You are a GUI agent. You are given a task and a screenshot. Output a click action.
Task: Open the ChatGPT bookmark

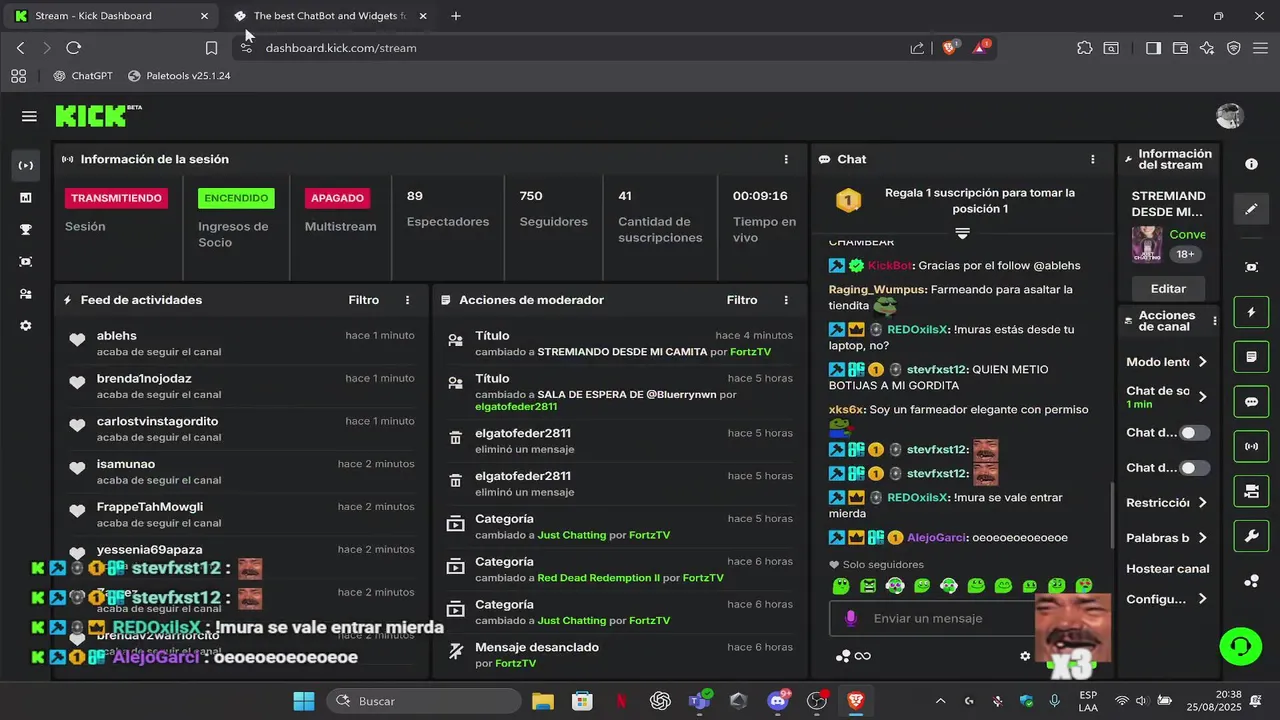coord(83,76)
